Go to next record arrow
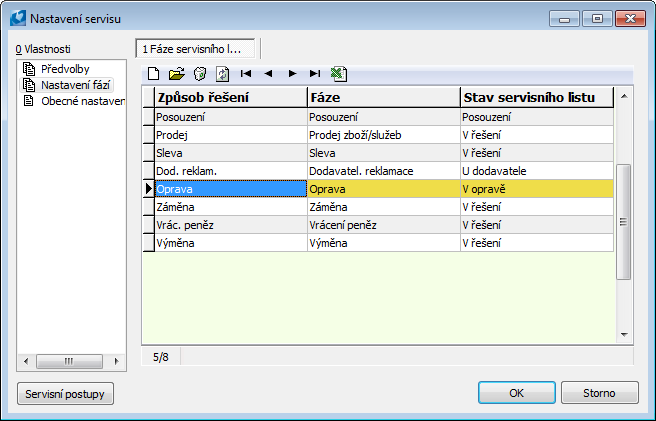This screenshot has height=421, width=656. pyautogui.click(x=292, y=74)
